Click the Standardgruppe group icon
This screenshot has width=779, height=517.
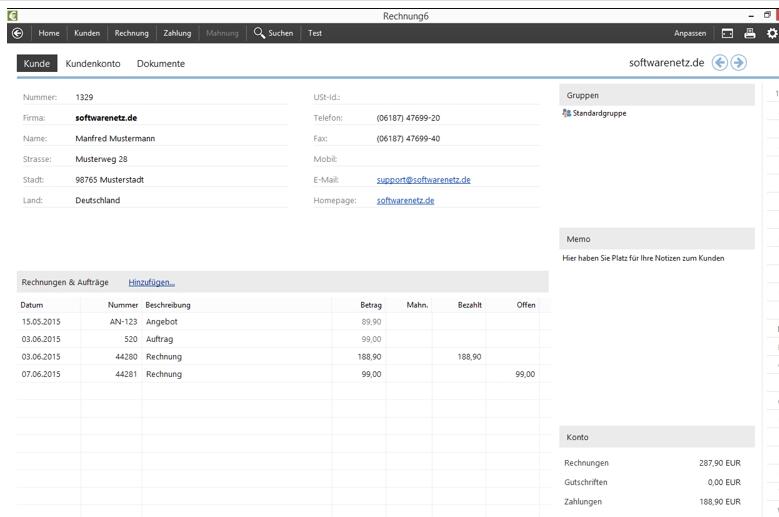click(x=566, y=113)
